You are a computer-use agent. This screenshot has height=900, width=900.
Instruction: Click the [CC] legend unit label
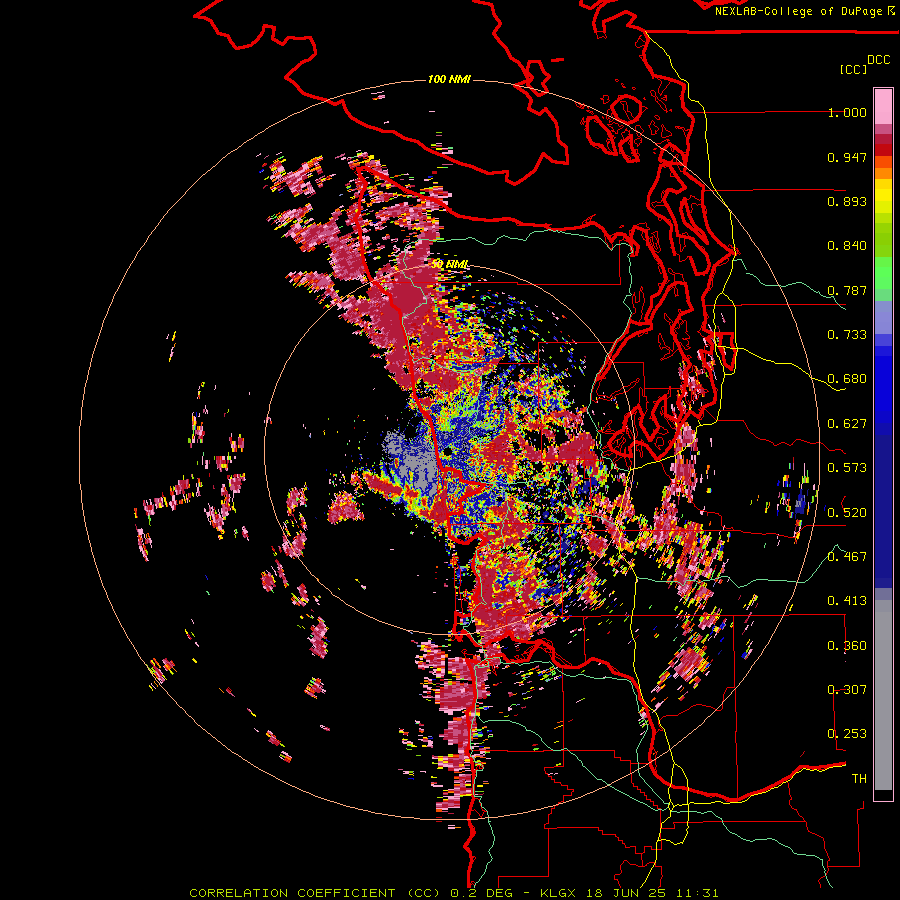click(853, 69)
